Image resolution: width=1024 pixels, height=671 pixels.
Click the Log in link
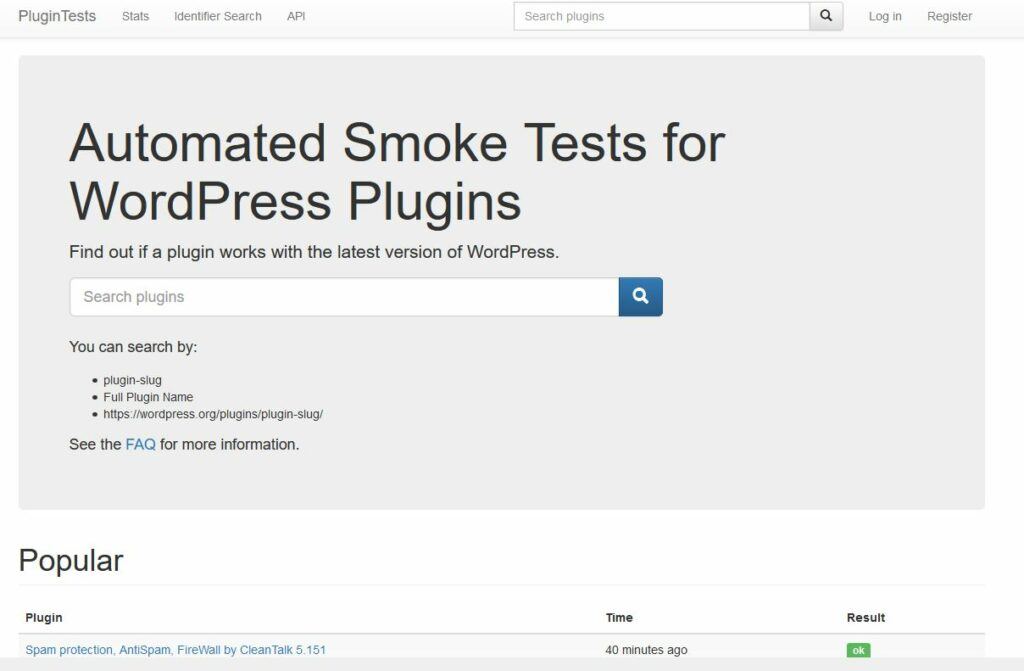coord(884,16)
